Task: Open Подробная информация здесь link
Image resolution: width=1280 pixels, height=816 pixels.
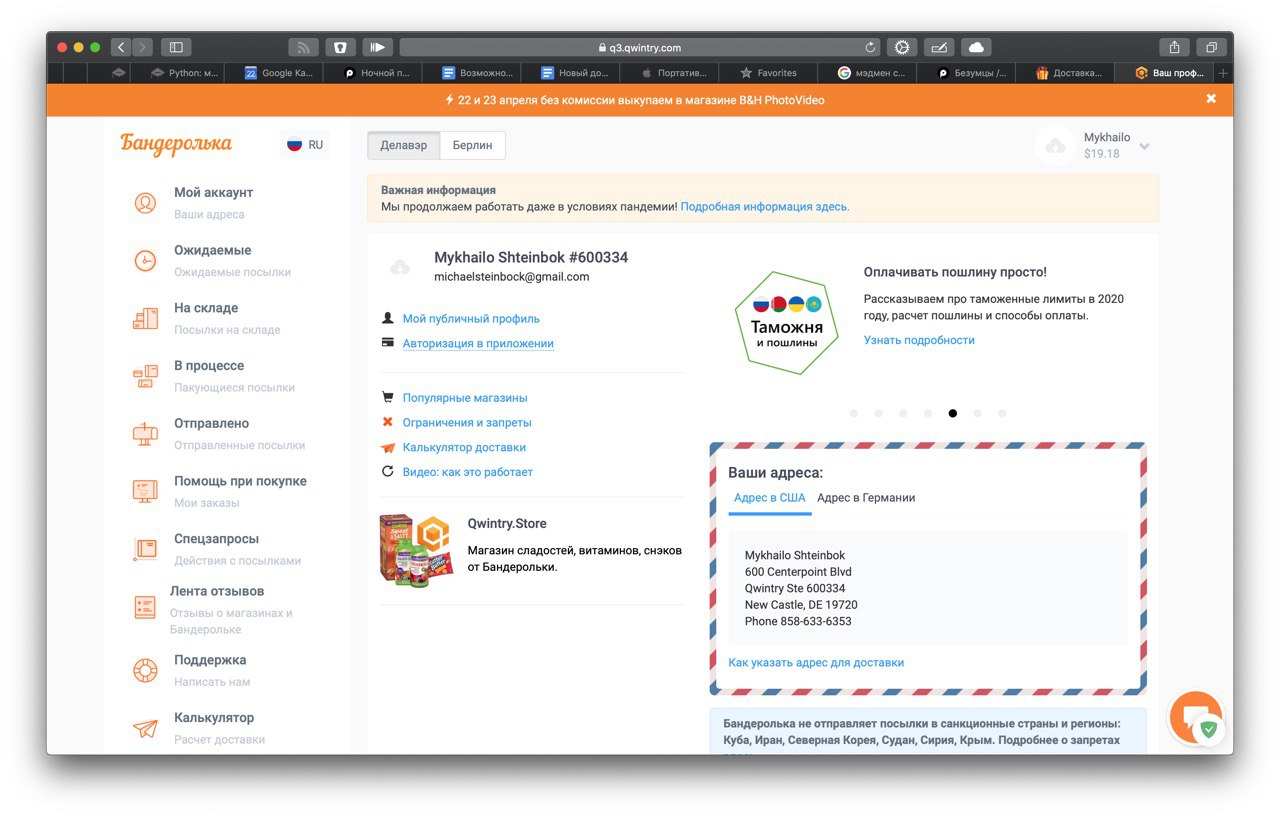Action: pos(765,207)
